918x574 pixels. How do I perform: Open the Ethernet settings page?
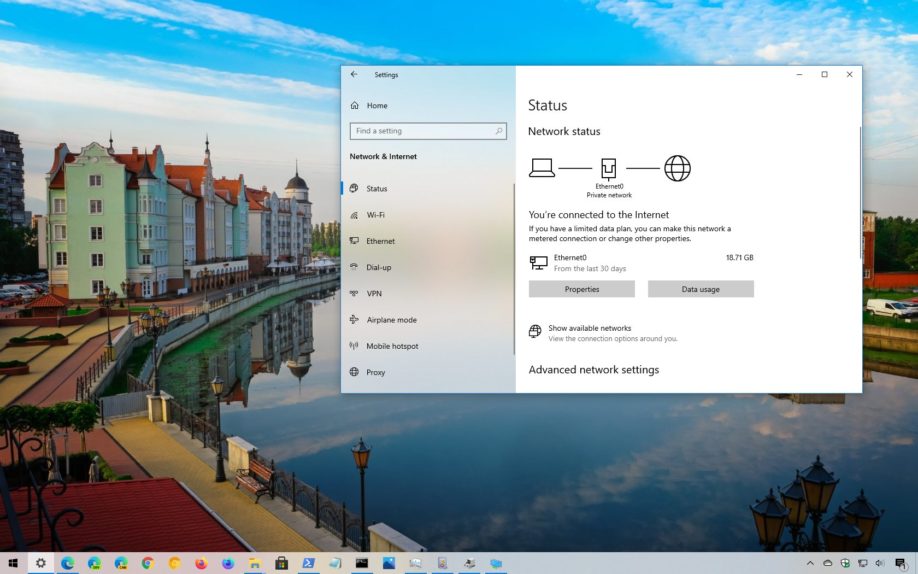pos(380,241)
